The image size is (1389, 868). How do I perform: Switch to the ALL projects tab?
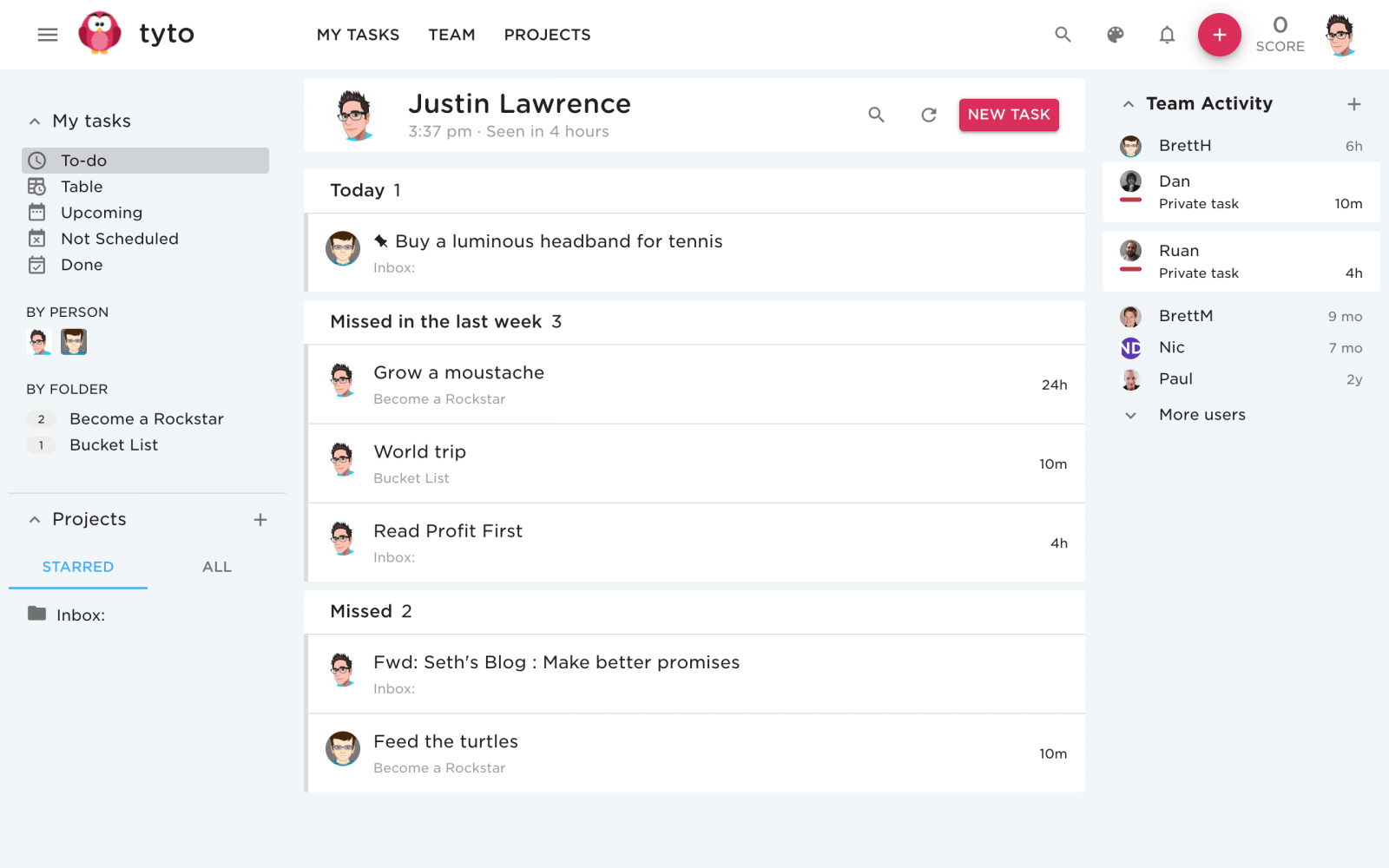pos(217,567)
